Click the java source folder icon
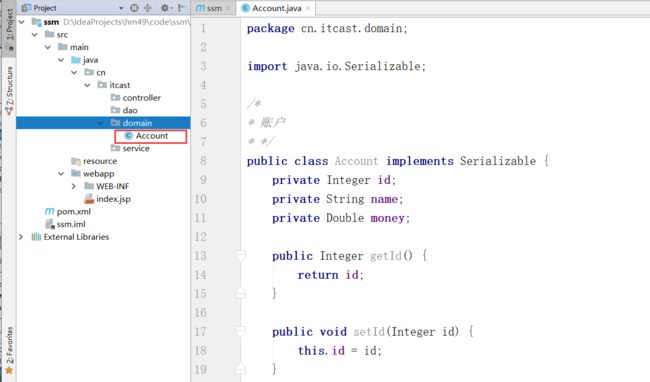Screen dimensions: 650x382 click(x=75, y=60)
